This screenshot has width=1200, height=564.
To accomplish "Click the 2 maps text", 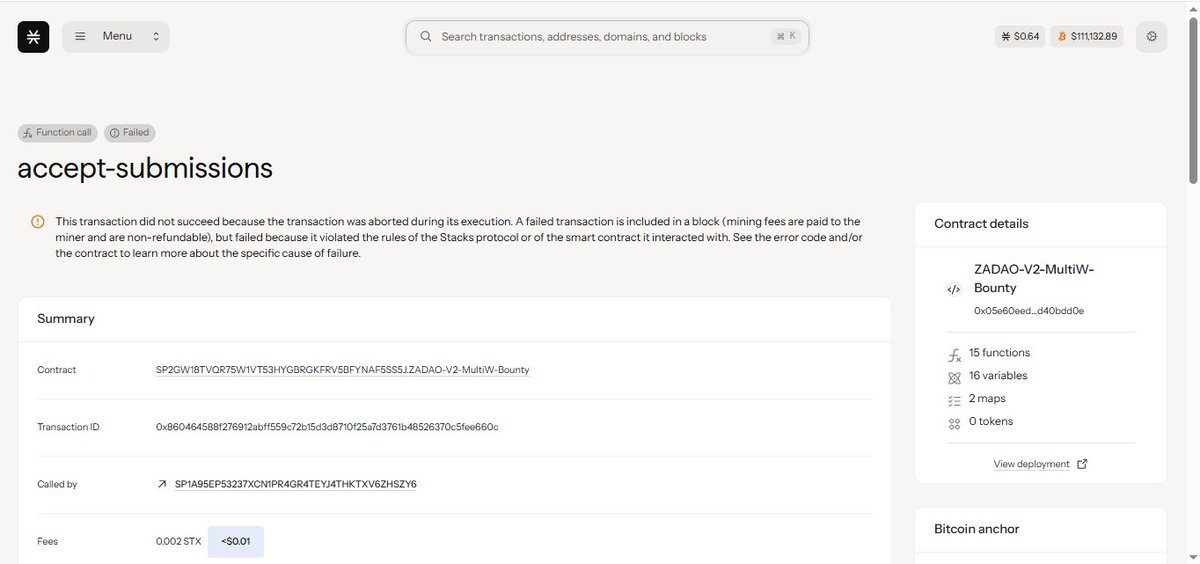I will pyautogui.click(x=989, y=399).
